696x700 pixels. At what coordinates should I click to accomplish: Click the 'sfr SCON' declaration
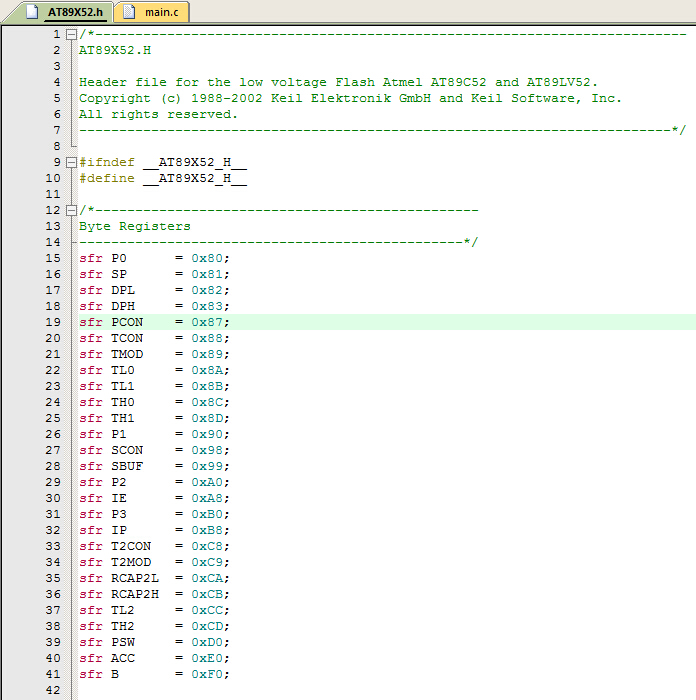(x=154, y=450)
